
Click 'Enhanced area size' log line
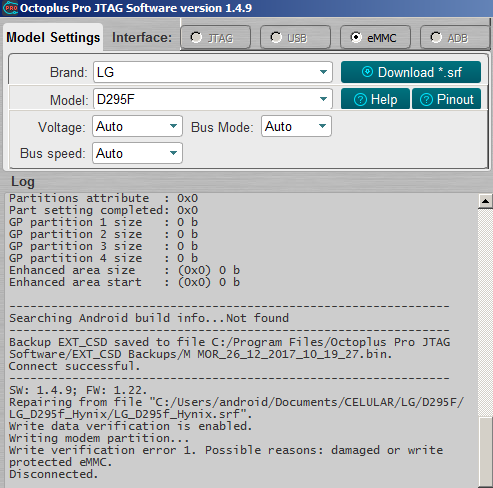124,270
